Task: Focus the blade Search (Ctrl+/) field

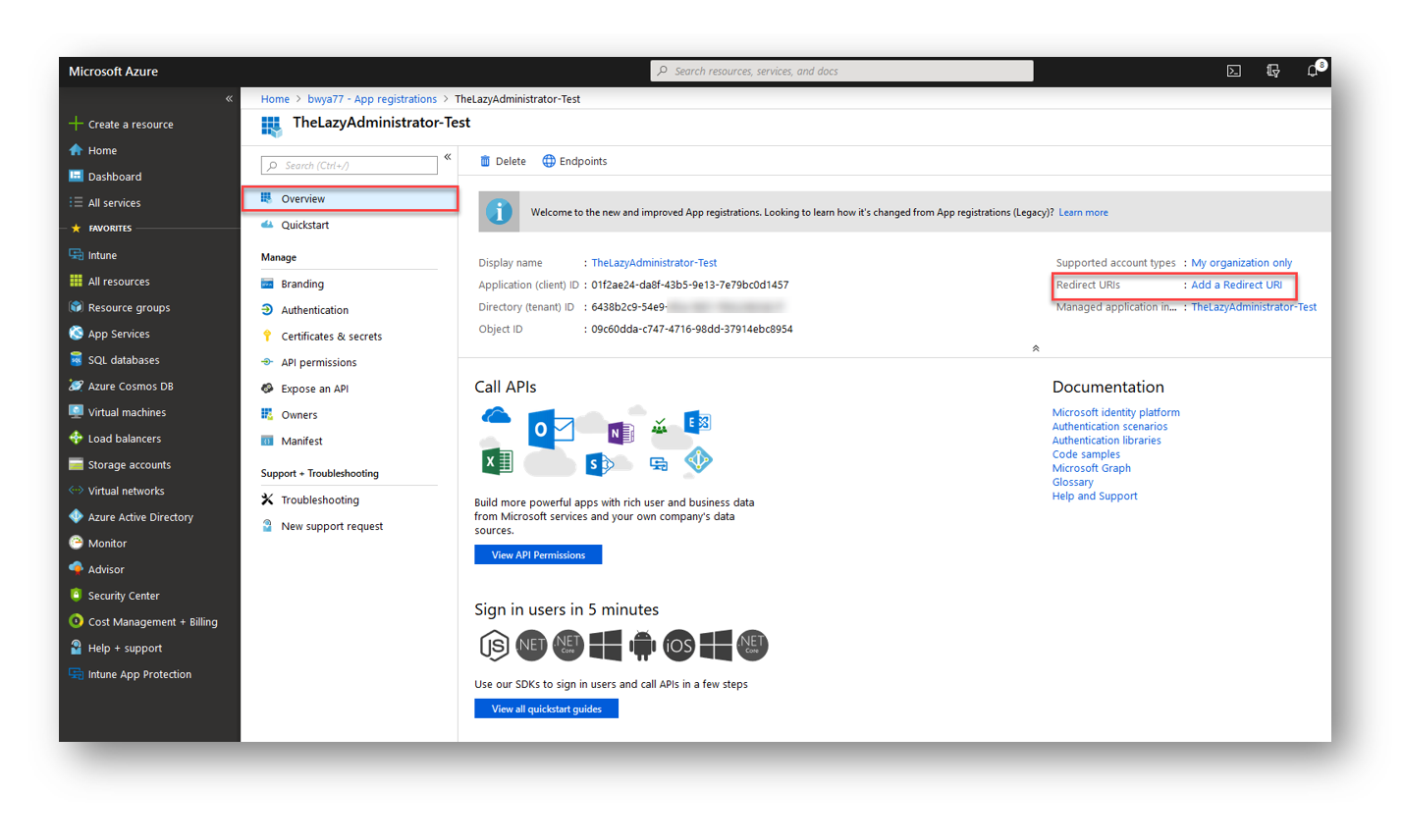Action: [x=350, y=166]
